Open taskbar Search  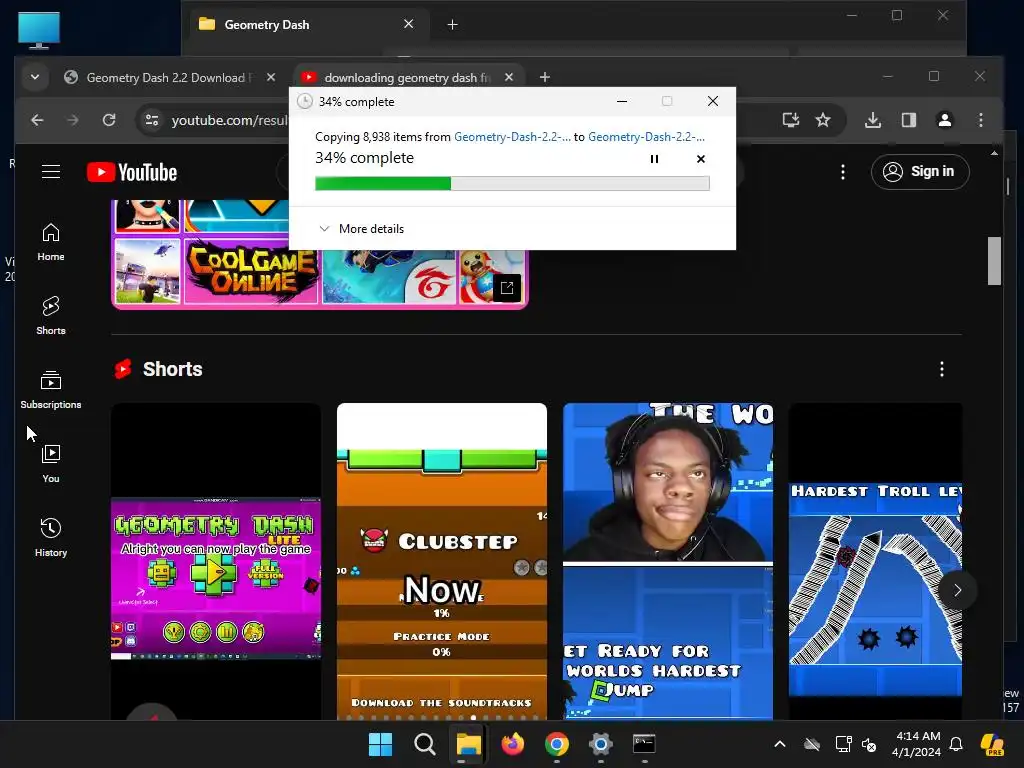[424, 744]
